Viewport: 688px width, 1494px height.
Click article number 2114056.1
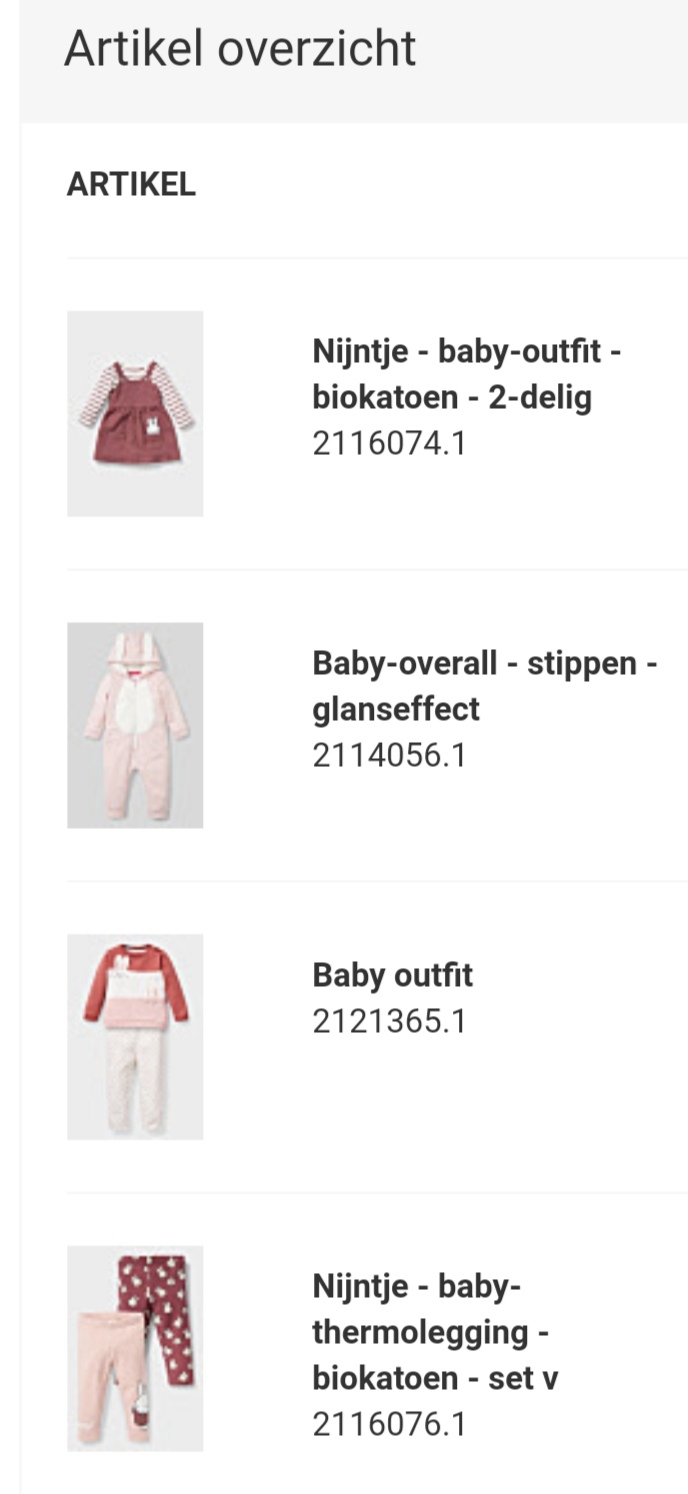click(x=389, y=755)
